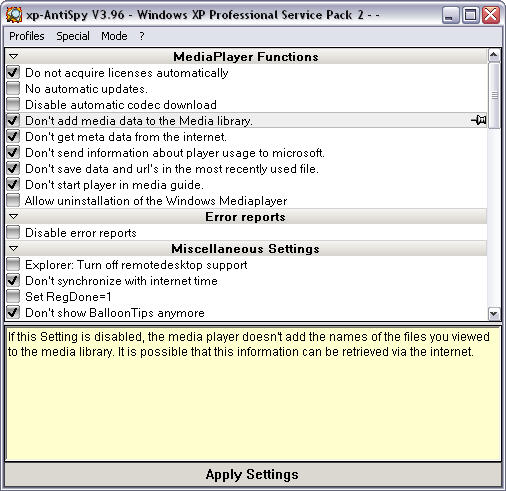The image size is (506, 491).
Task: Toggle 'Don't start player in media guide'
Action: [13, 184]
